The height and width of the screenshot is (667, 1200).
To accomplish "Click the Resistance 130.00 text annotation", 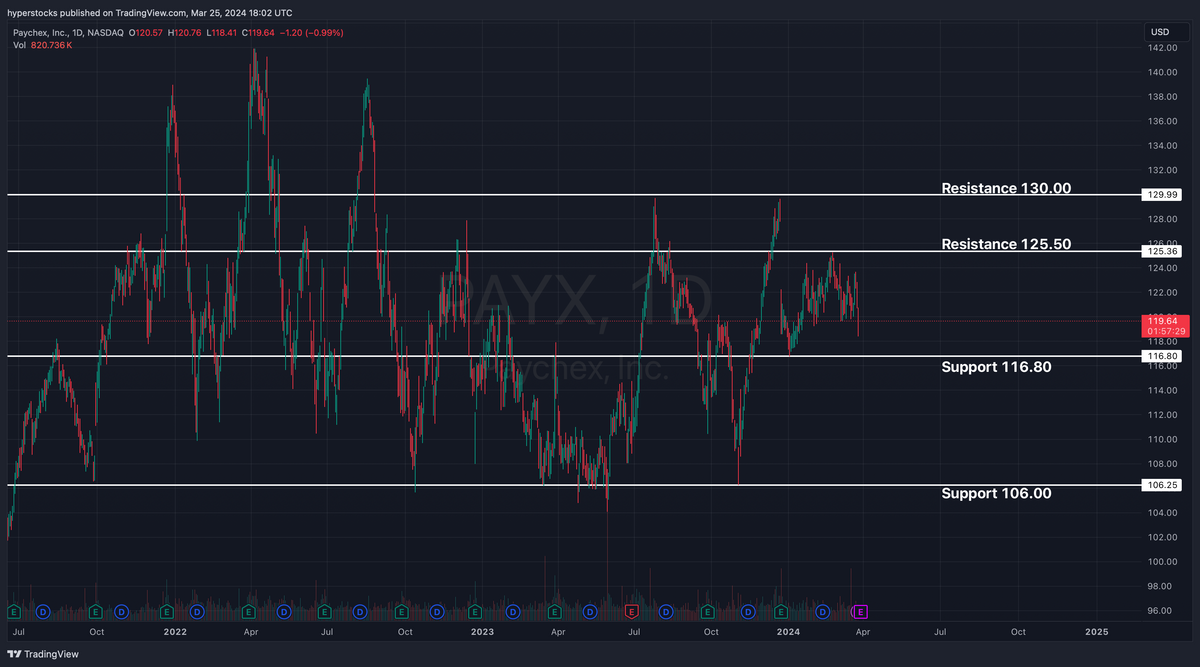I will point(1005,188).
